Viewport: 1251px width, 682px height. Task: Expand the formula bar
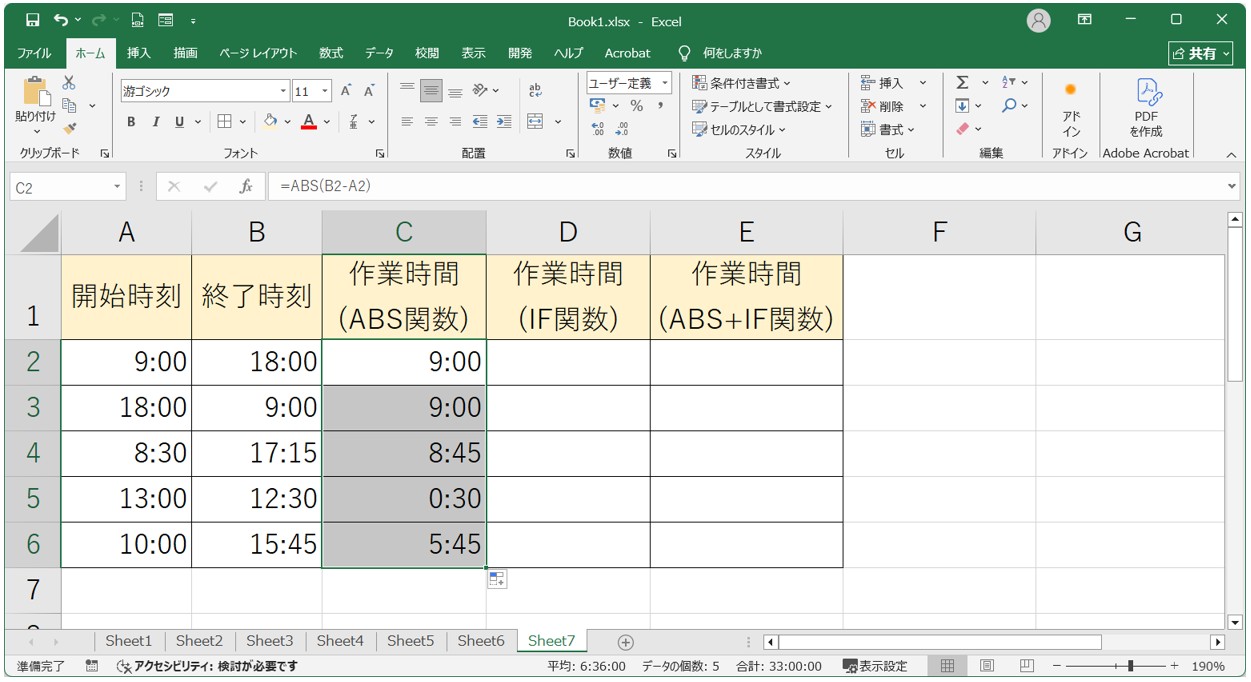(x=1231, y=187)
